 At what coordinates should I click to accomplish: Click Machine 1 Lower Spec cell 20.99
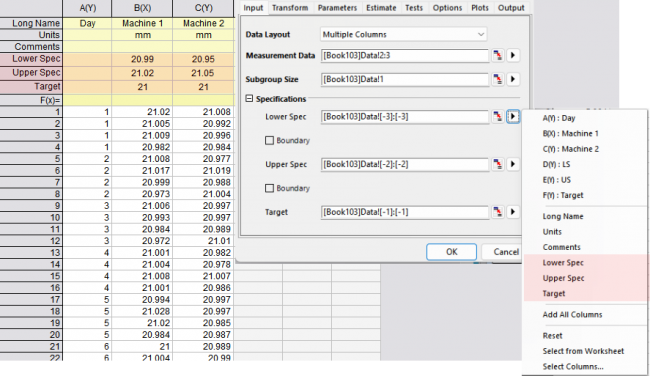[142, 59]
